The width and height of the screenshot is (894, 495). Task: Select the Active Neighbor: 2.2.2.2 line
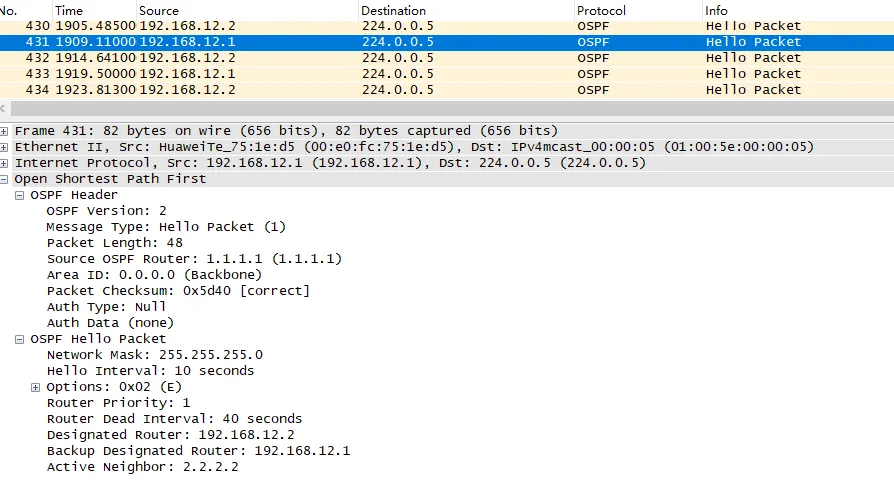(142, 467)
